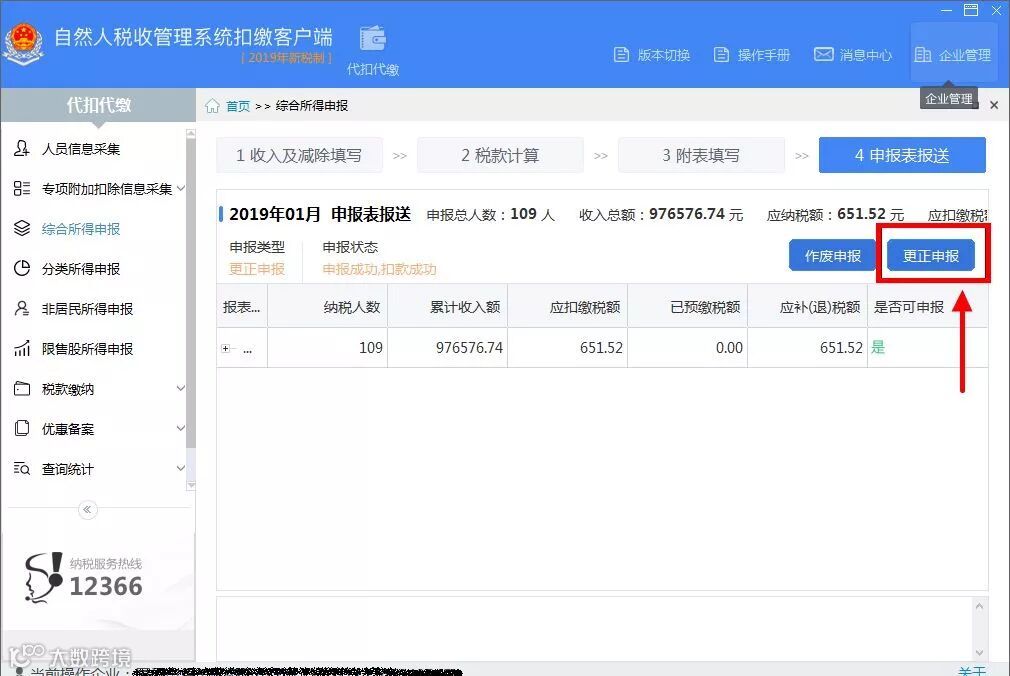Open the 关于 link at bottom right
The width and height of the screenshot is (1010, 676).
tap(971, 671)
